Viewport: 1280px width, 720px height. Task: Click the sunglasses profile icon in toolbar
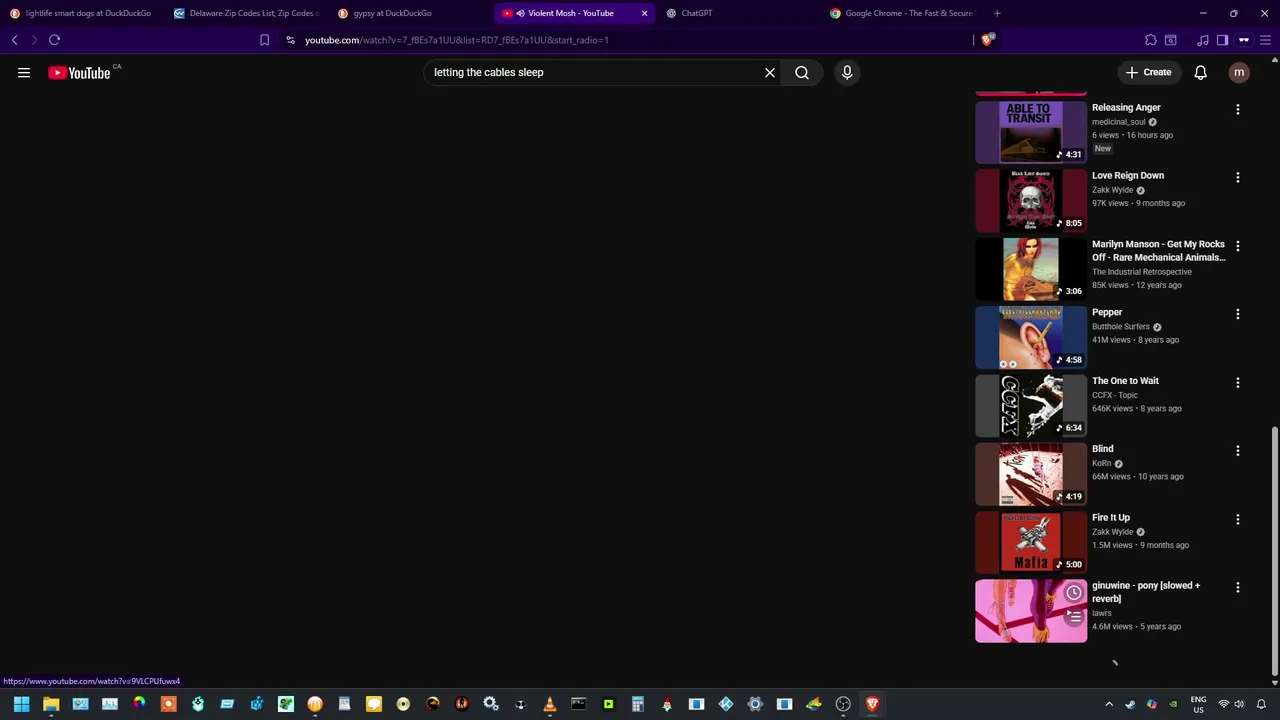pyautogui.click(x=1244, y=40)
